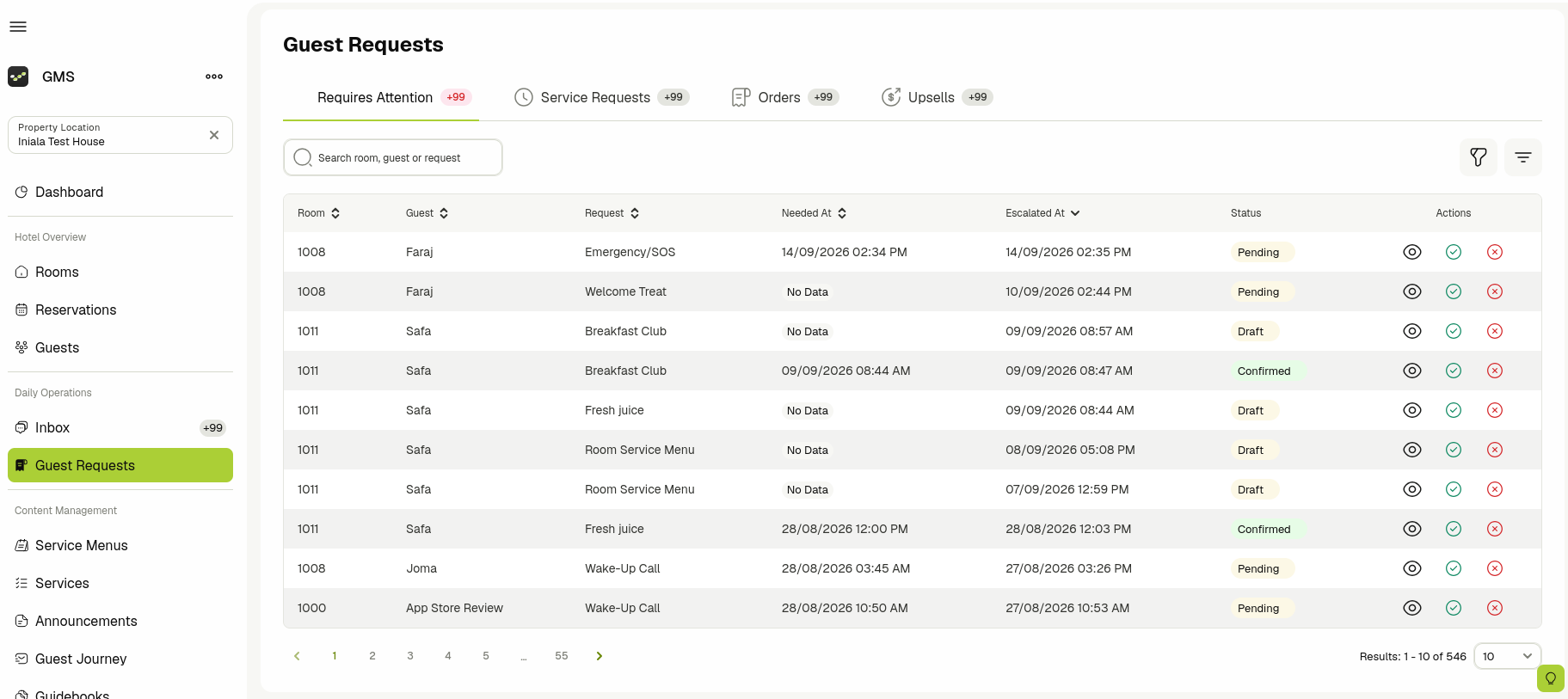Switch to Service Requests tab
The image size is (1568, 699).
click(x=601, y=97)
